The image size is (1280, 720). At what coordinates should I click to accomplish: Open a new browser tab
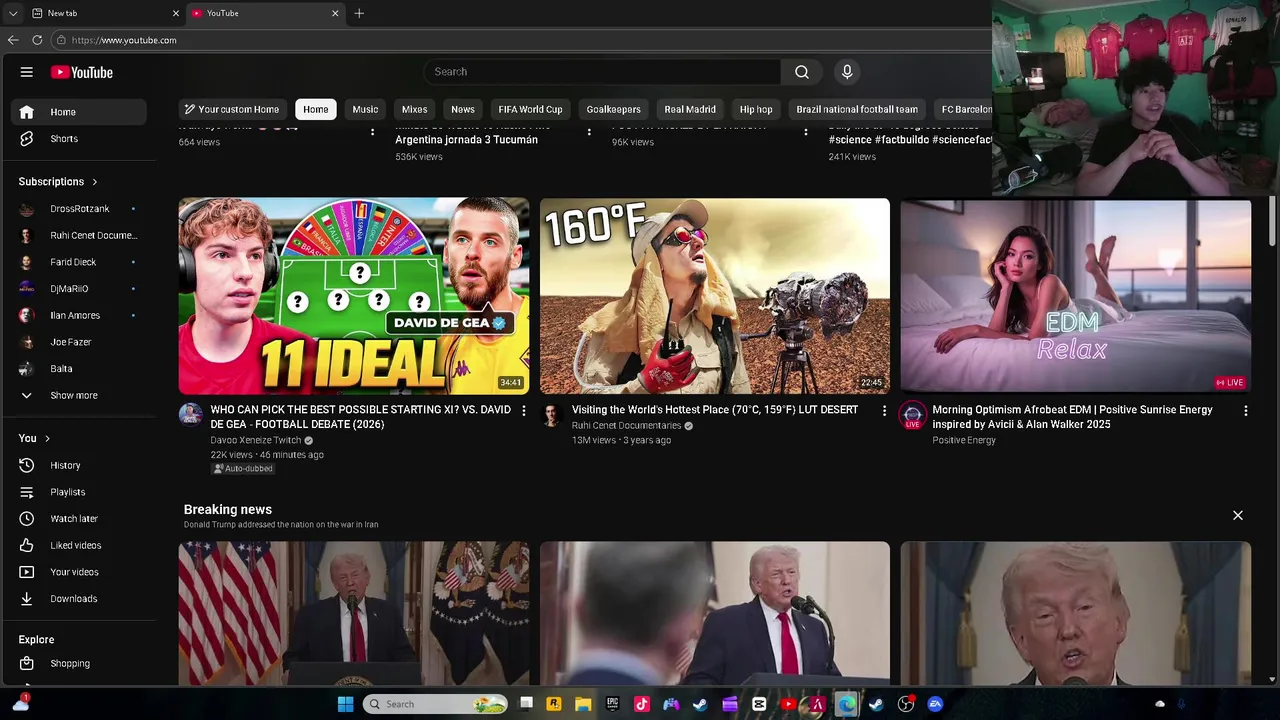(359, 13)
